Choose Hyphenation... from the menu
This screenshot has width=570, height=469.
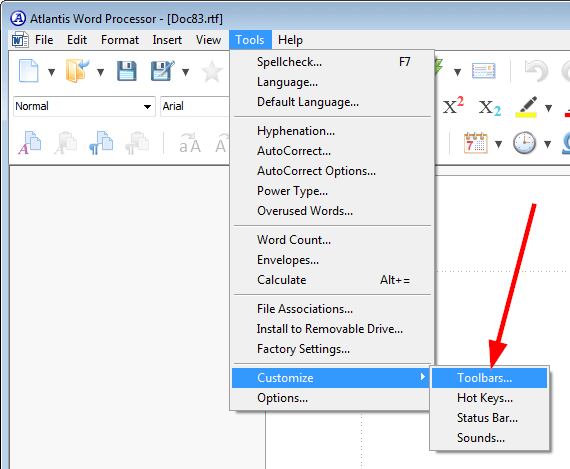point(332,131)
